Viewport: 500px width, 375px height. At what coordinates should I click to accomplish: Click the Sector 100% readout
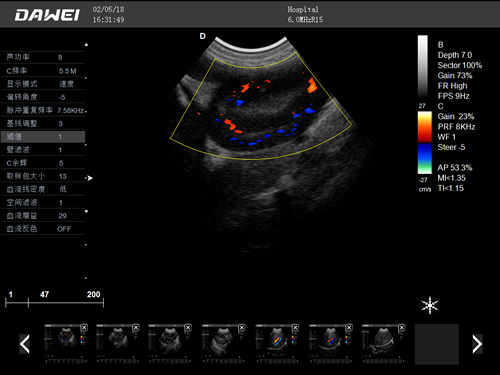(x=460, y=65)
